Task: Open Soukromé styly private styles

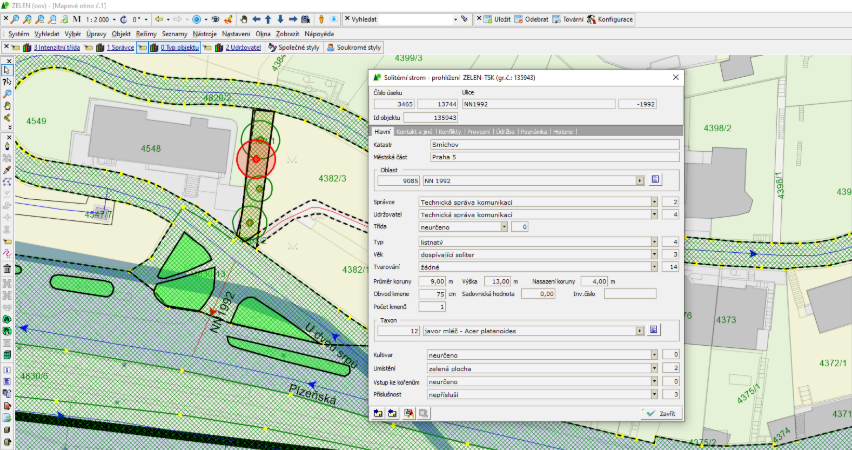Action: point(356,47)
